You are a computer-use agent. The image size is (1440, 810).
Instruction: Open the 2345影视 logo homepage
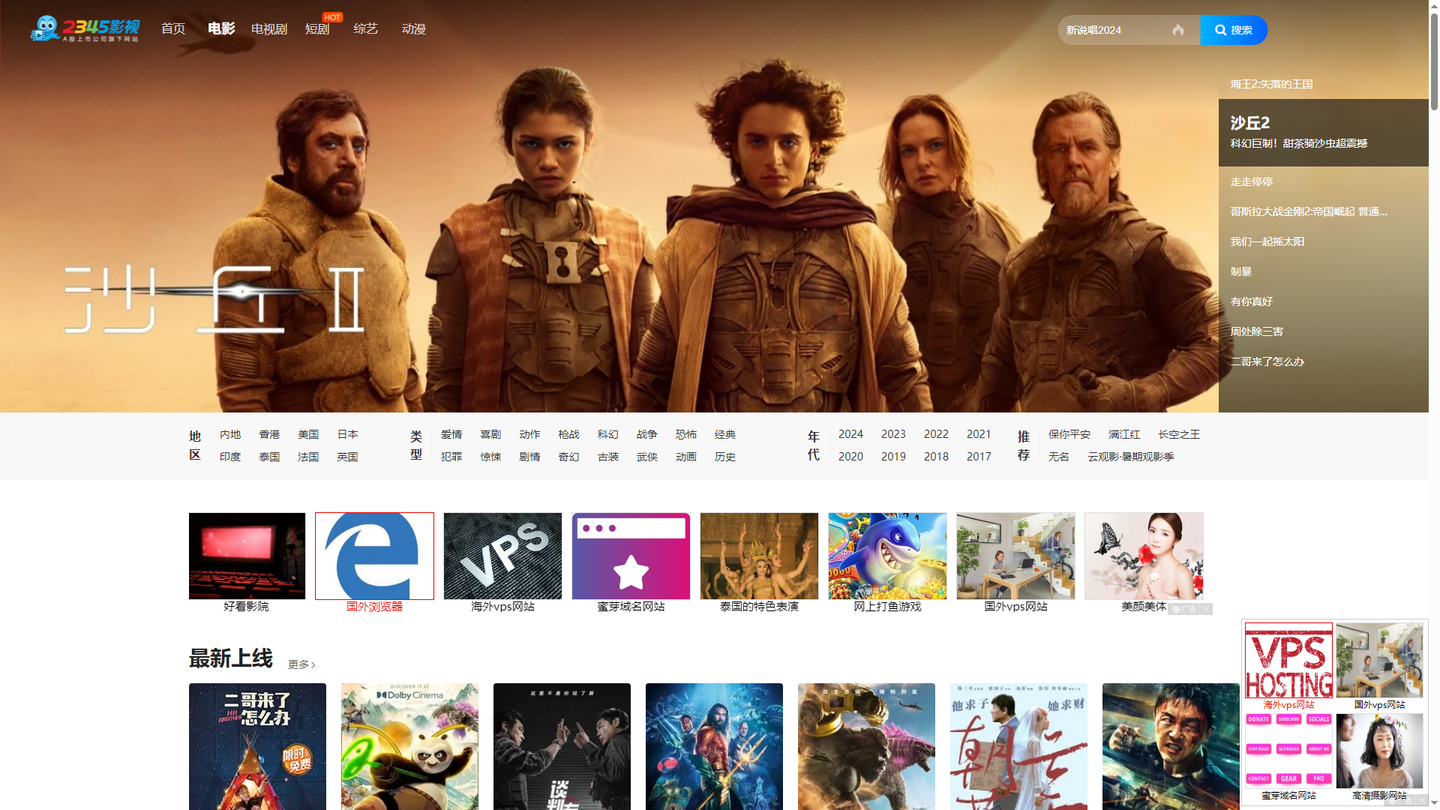85,29
